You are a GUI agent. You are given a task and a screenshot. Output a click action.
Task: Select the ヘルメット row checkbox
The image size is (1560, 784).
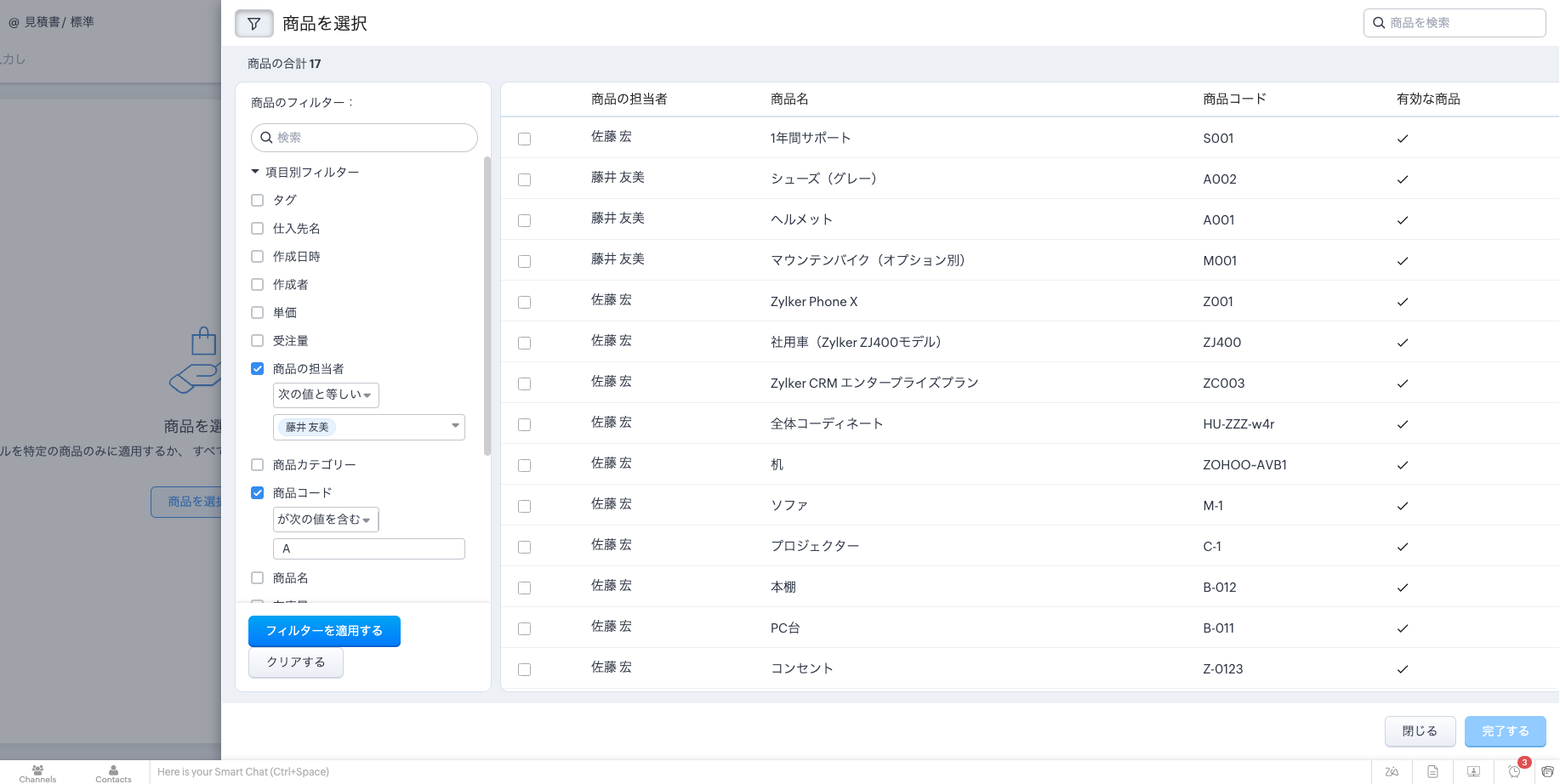(x=525, y=220)
